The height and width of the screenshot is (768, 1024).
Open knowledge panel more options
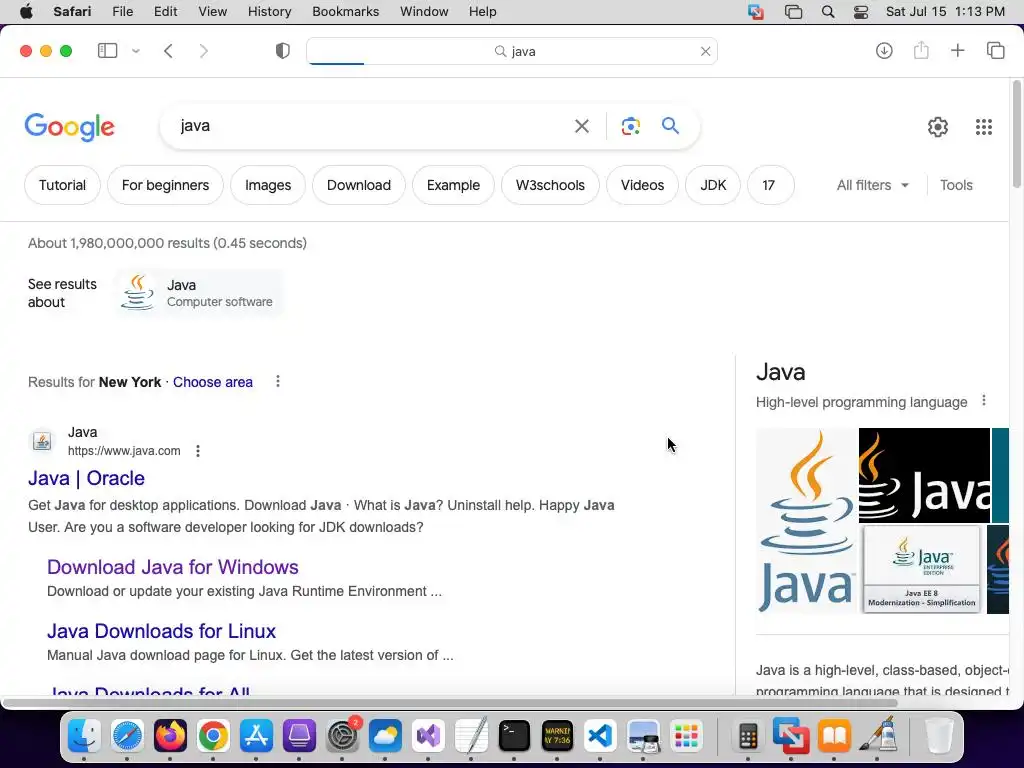[984, 401]
